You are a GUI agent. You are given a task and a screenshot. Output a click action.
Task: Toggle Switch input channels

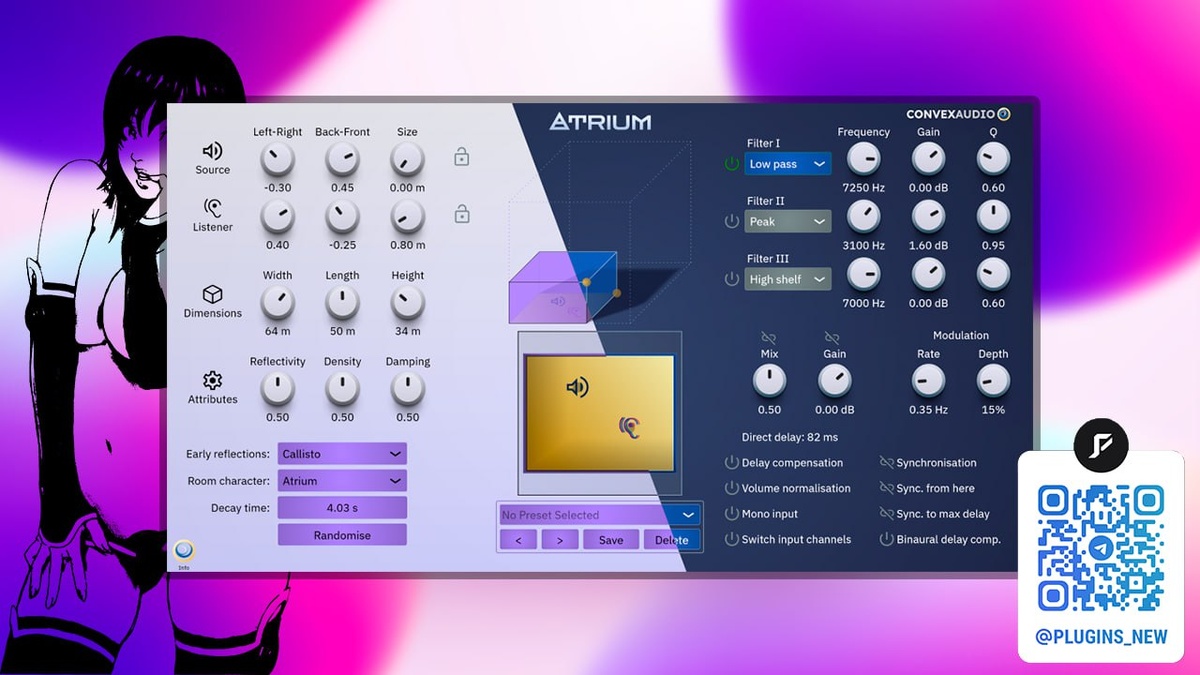732,539
